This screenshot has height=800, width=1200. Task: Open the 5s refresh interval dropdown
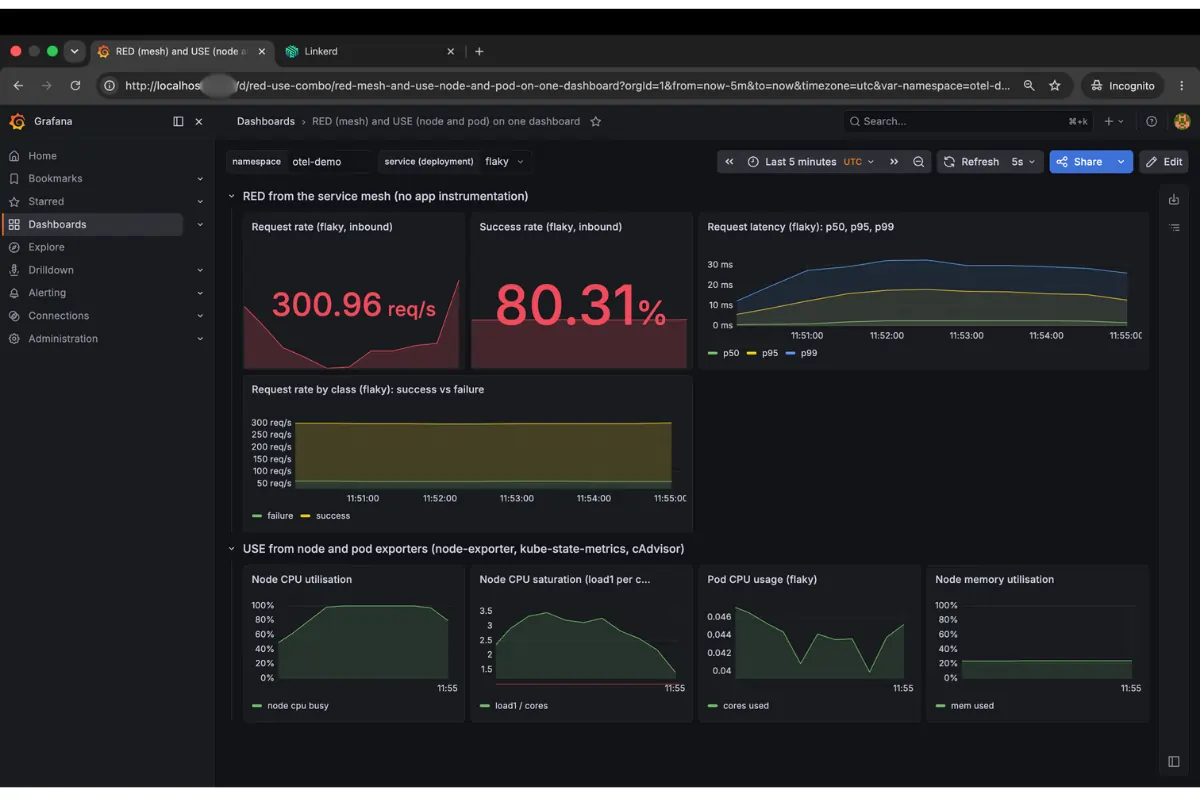[1024, 162]
